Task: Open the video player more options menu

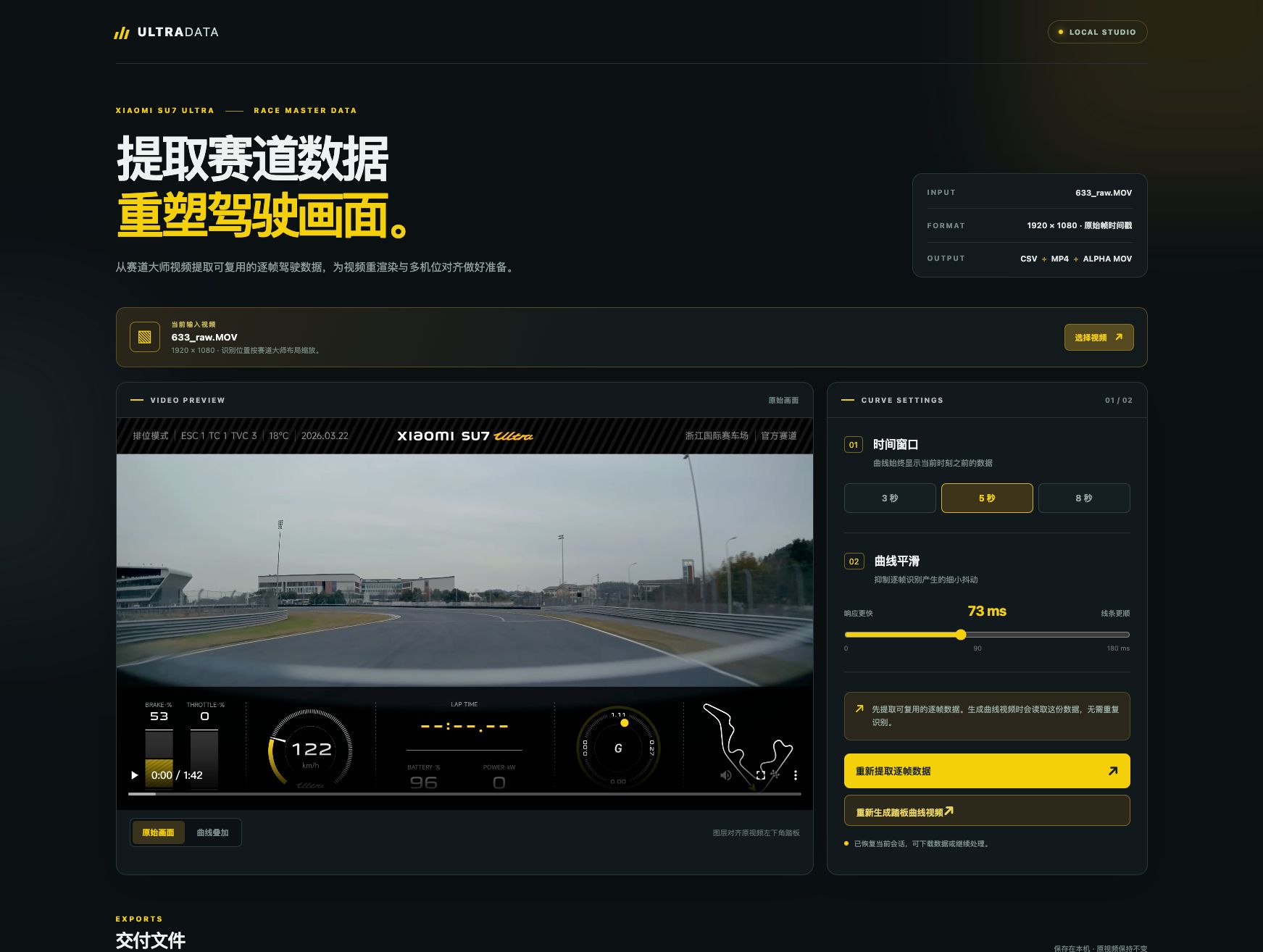Action: (796, 775)
